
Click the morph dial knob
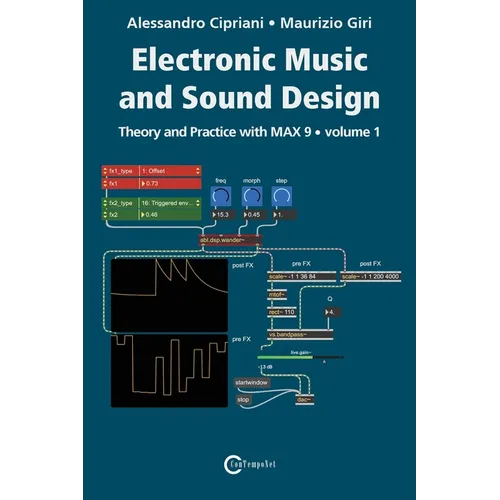[252, 196]
